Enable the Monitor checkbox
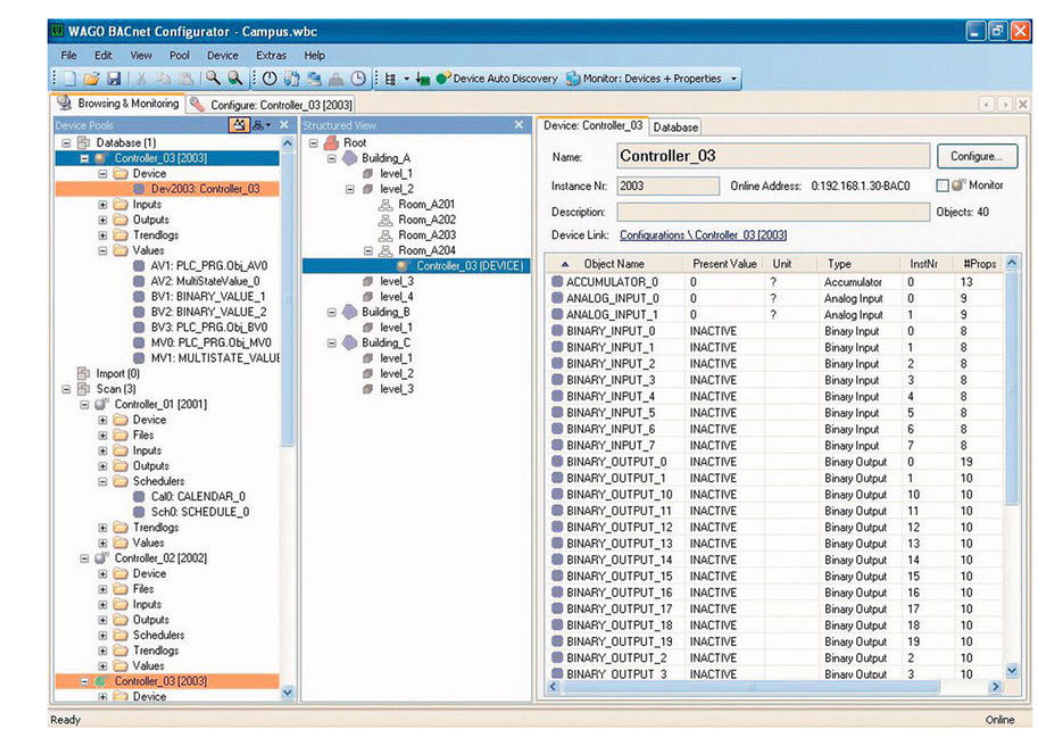This screenshot has height=749, width=1052. [942, 185]
